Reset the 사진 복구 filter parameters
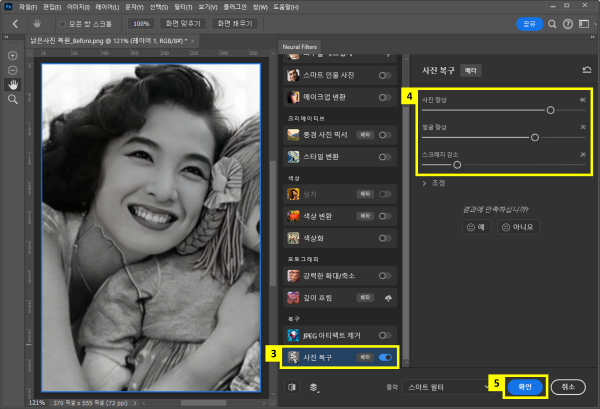The image size is (600, 409). (x=585, y=71)
